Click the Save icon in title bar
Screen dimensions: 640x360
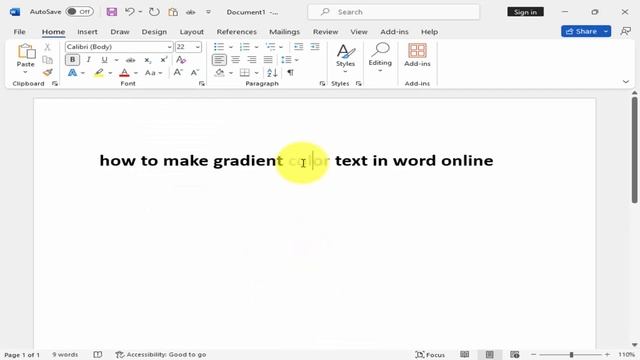click(x=111, y=12)
